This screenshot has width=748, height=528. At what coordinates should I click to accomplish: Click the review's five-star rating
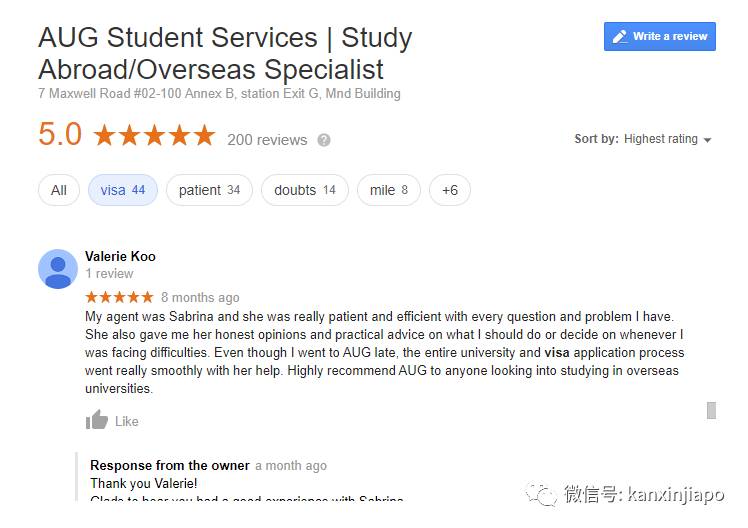[x=119, y=297]
